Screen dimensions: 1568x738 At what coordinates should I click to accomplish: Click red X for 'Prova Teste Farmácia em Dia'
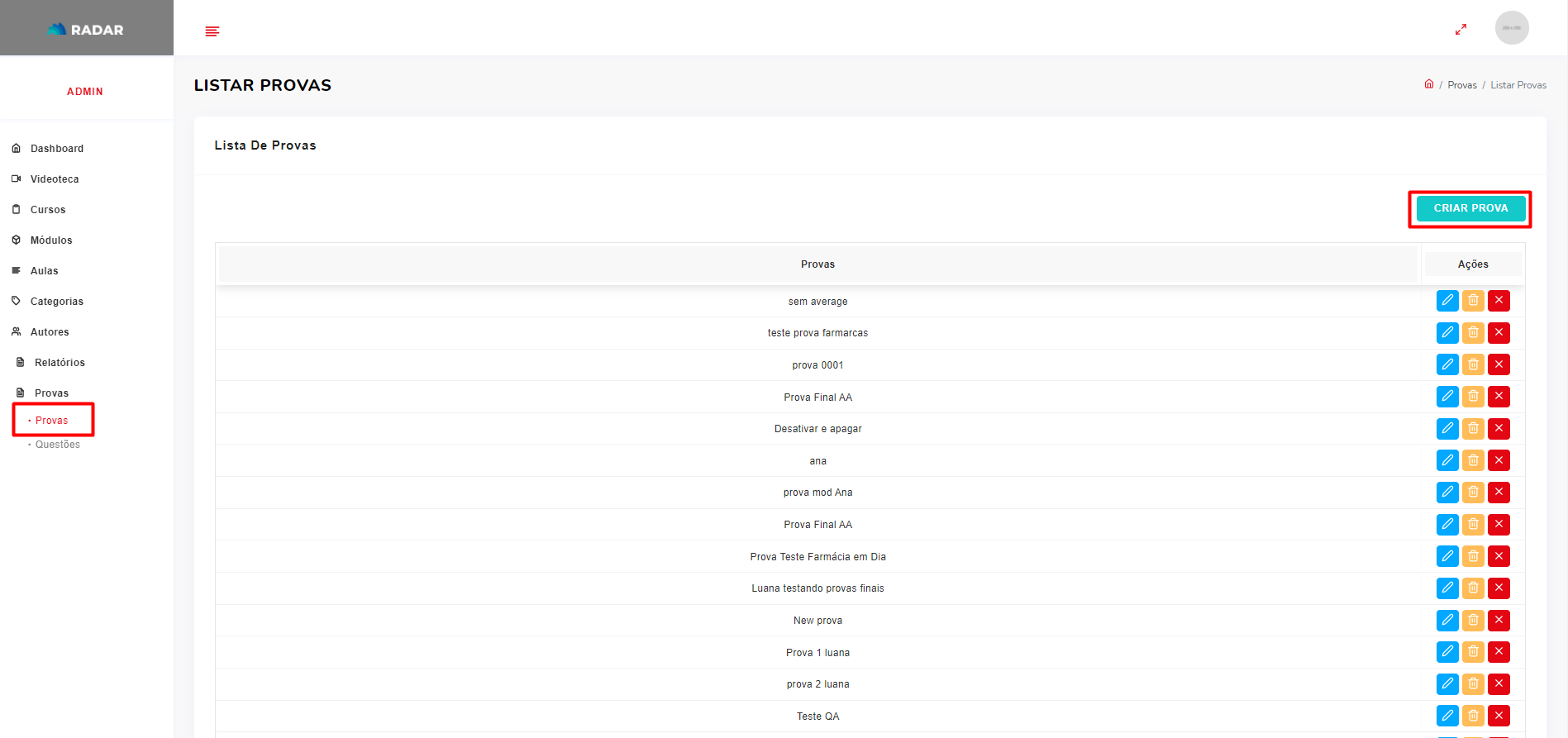pos(1499,556)
